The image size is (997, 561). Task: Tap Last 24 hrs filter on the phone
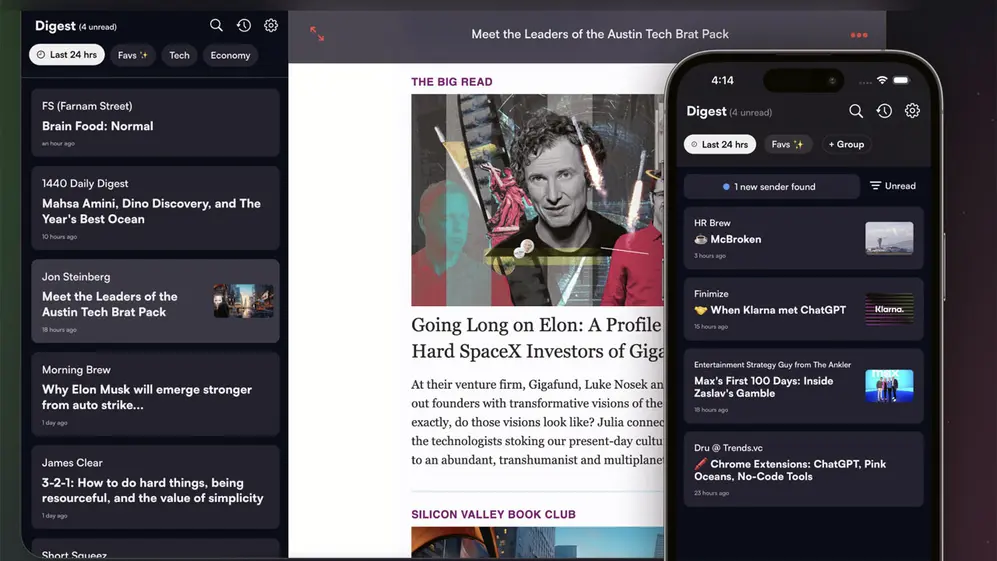coord(720,144)
